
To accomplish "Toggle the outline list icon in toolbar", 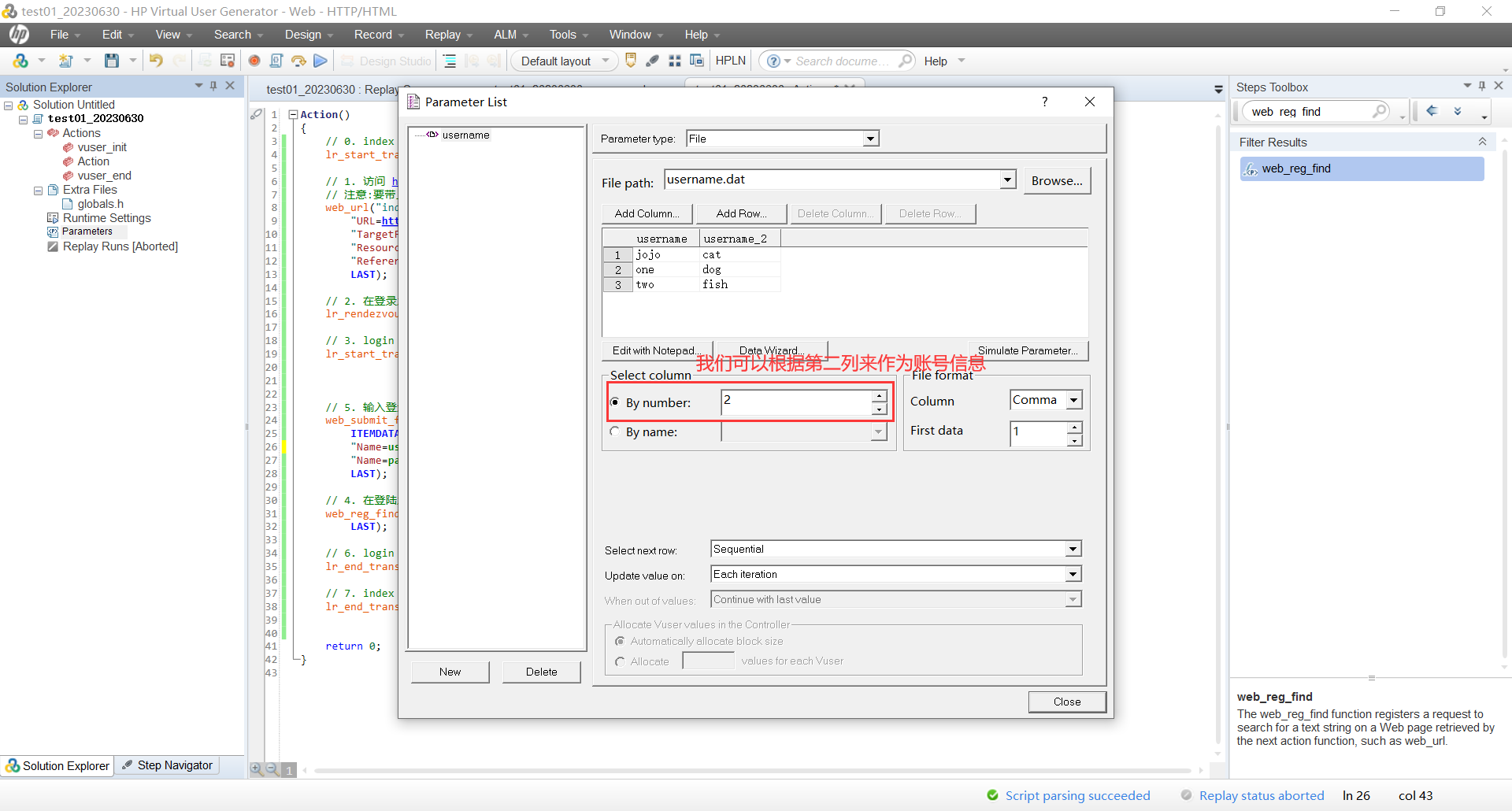I will [450, 61].
